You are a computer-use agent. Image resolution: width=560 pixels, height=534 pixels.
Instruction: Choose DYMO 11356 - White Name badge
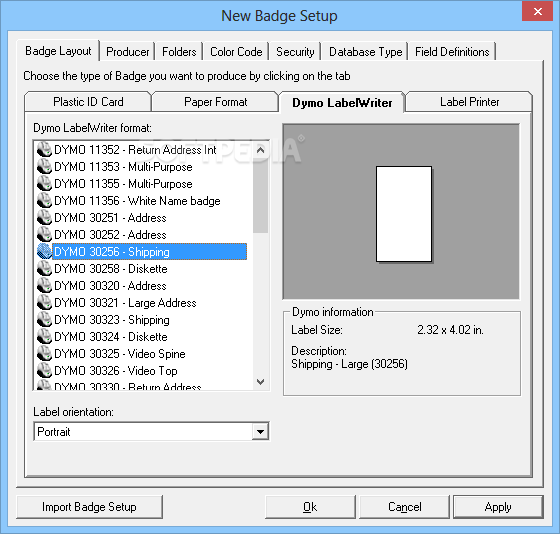pyautogui.click(x=137, y=201)
